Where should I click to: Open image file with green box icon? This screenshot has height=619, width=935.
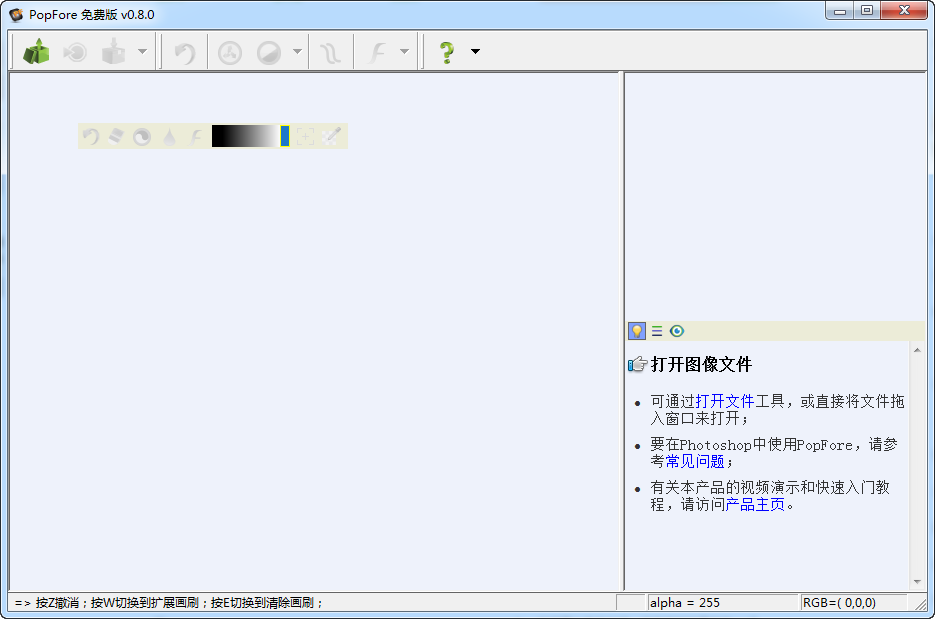[36, 51]
